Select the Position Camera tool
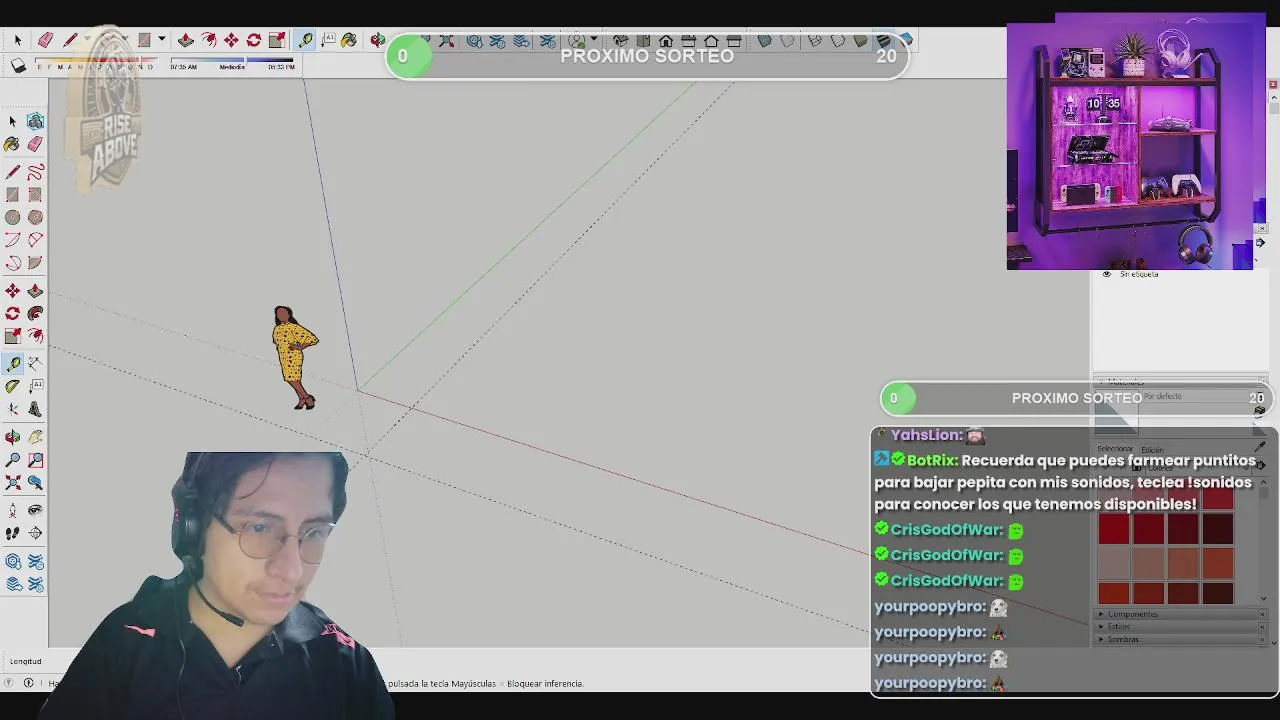 click(13, 510)
